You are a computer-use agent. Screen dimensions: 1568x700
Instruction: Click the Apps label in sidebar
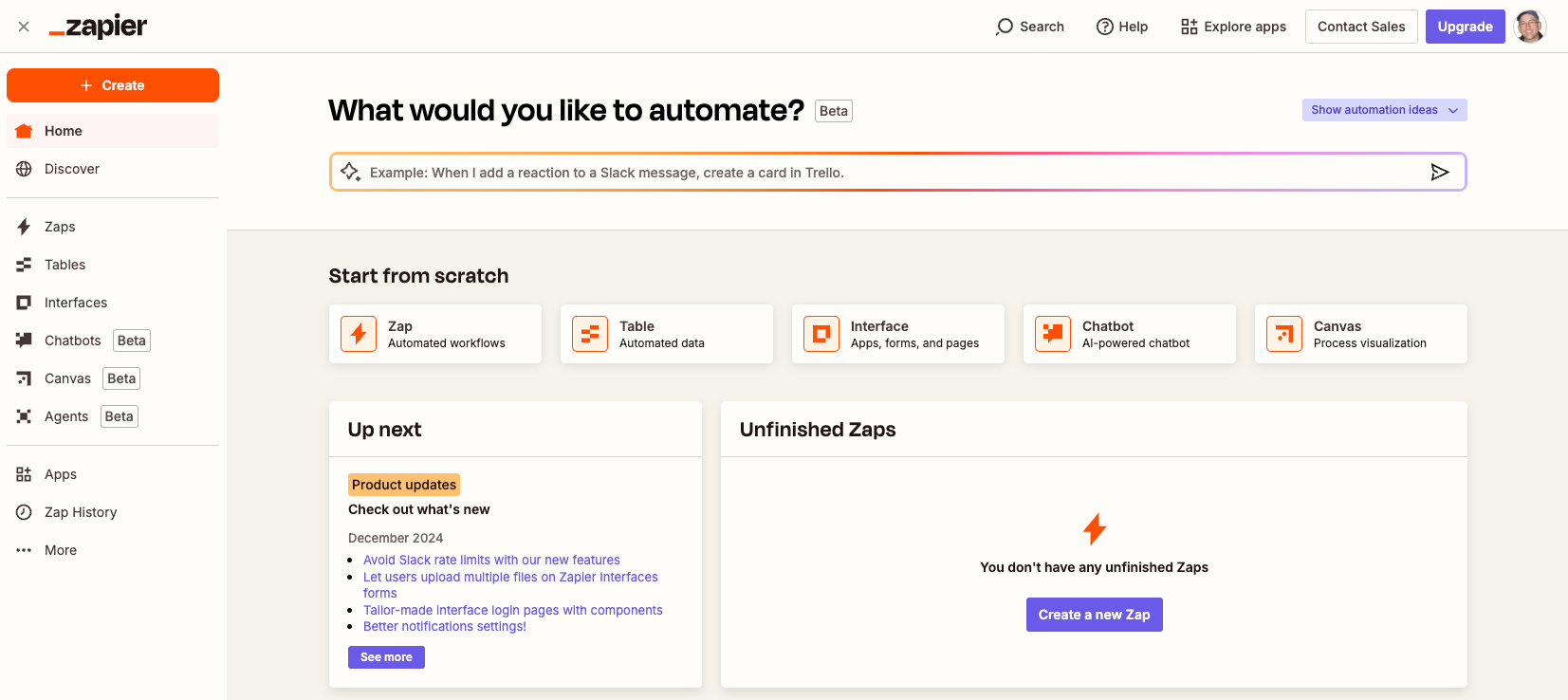click(61, 474)
